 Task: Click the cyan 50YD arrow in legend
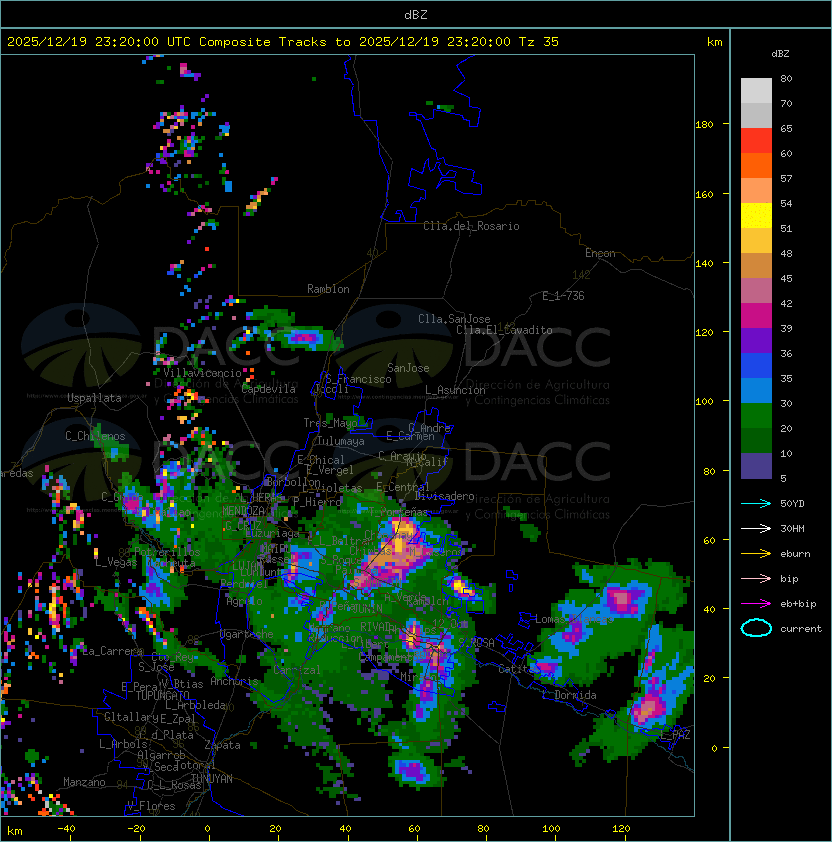pos(756,503)
